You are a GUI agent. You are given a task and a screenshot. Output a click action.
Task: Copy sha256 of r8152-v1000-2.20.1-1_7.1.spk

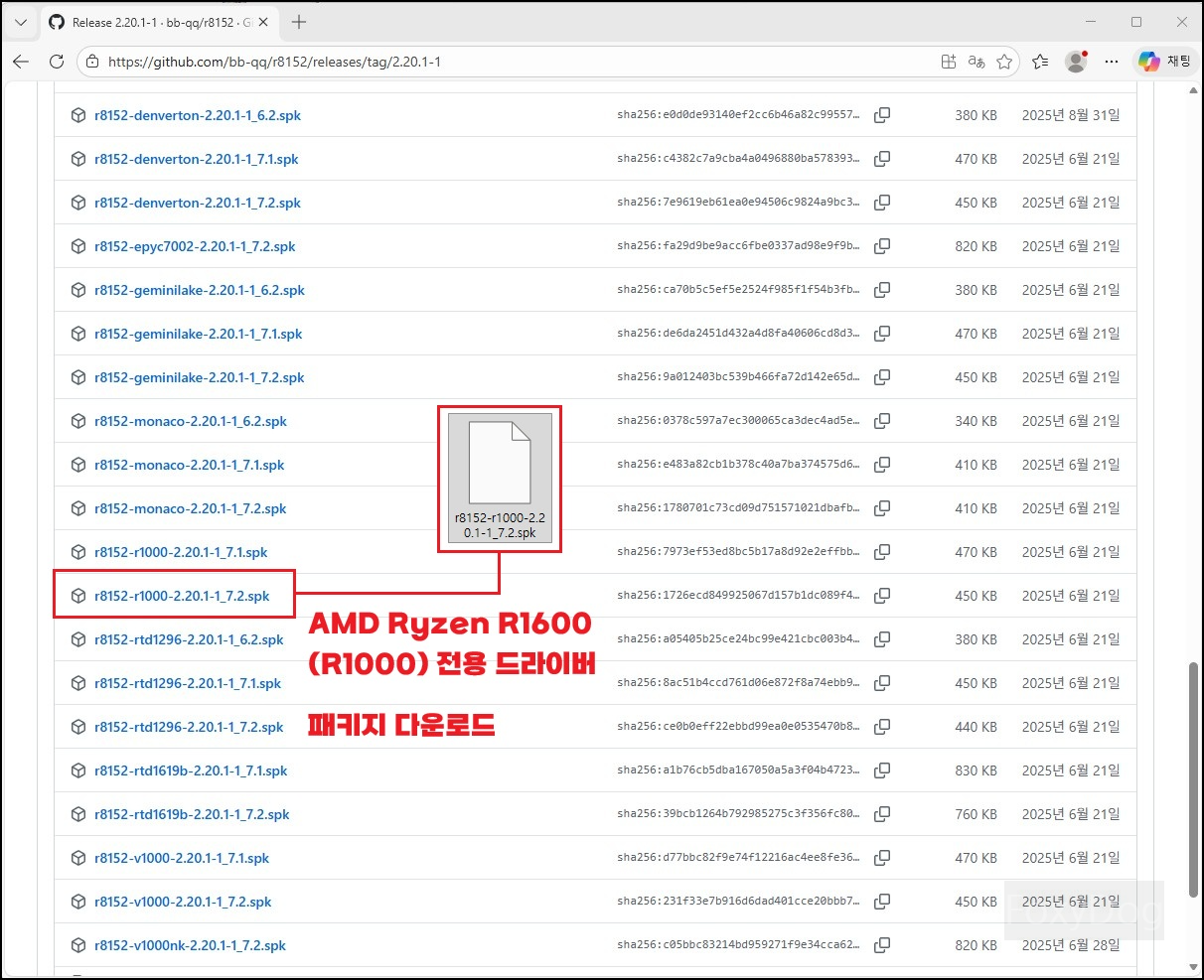click(x=881, y=858)
